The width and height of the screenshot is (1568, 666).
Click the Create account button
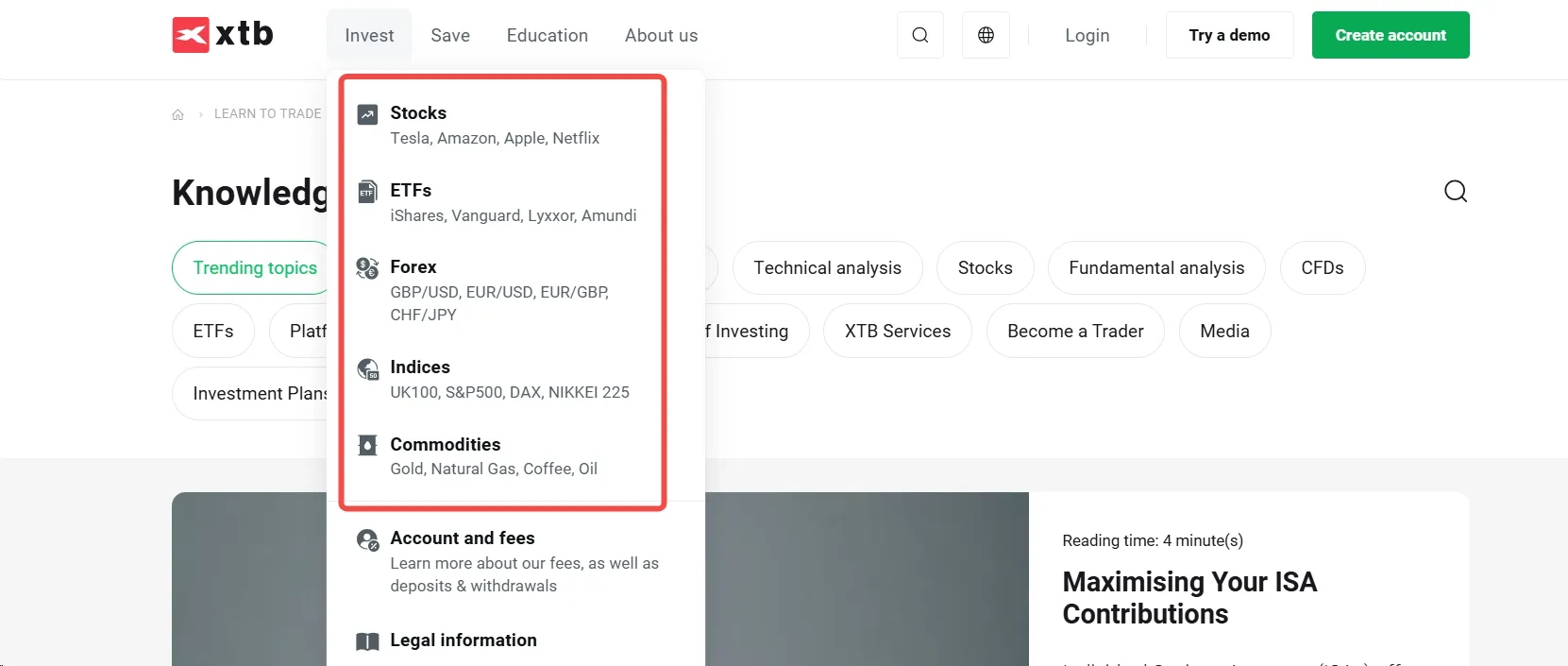pyautogui.click(x=1391, y=35)
